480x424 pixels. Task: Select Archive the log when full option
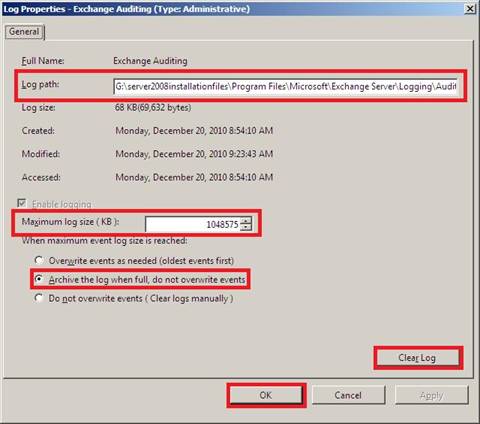point(39,279)
